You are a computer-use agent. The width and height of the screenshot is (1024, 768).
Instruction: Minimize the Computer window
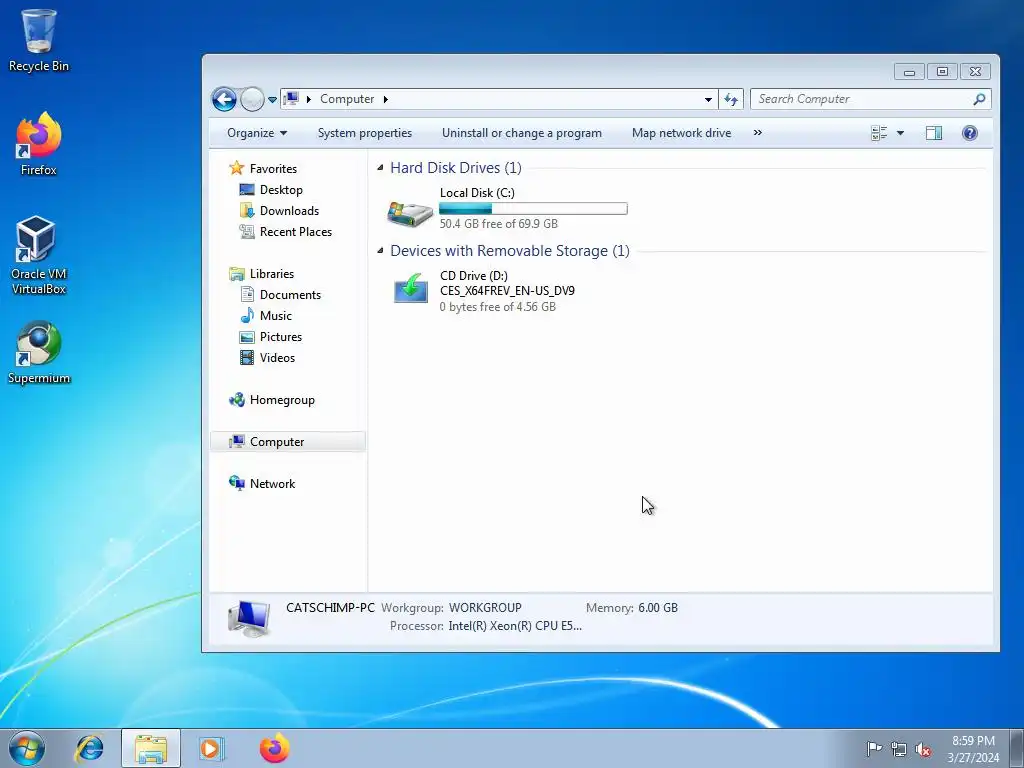[909, 72]
